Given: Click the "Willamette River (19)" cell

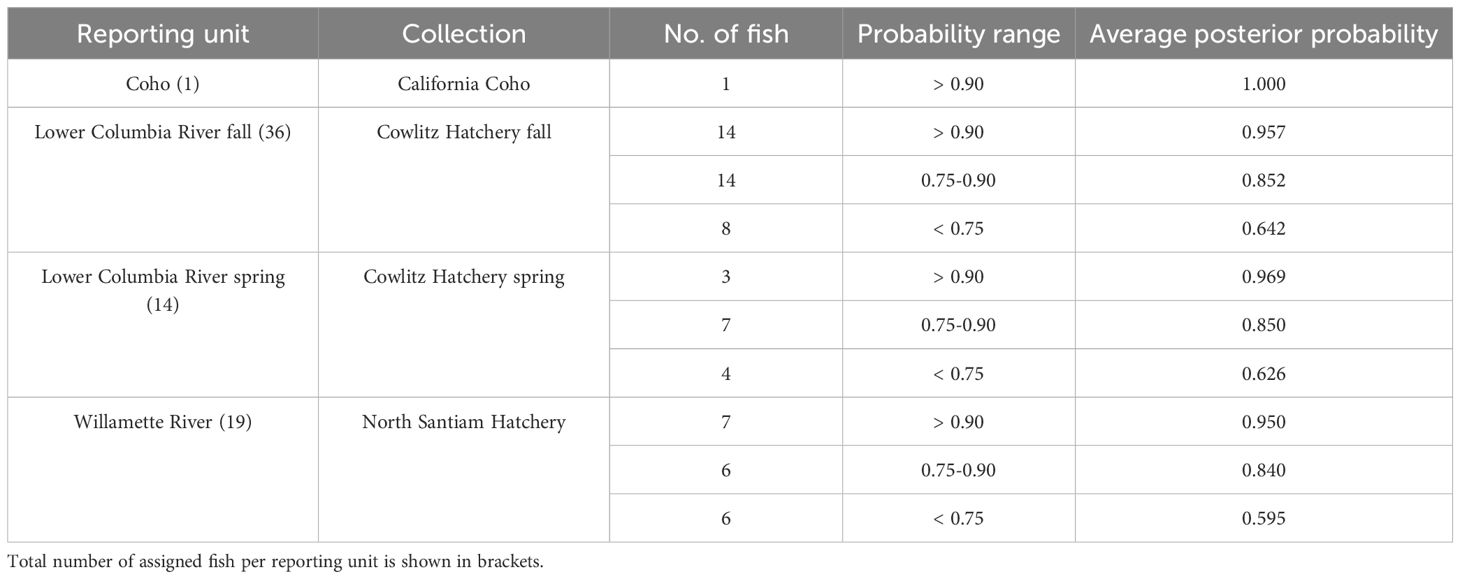Looking at the screenshot, I should point(162,422).
